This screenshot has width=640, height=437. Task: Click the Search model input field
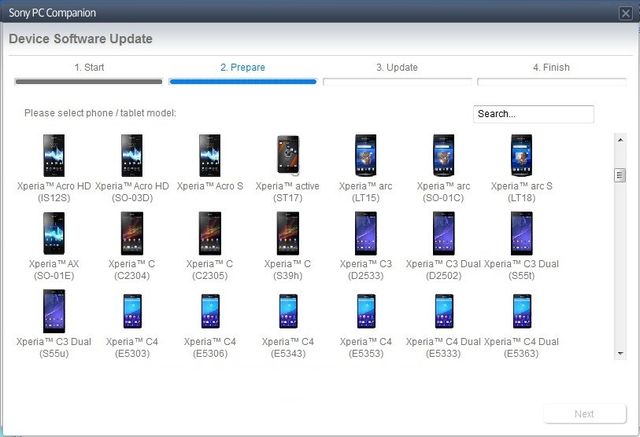click(x=533, y=114)
